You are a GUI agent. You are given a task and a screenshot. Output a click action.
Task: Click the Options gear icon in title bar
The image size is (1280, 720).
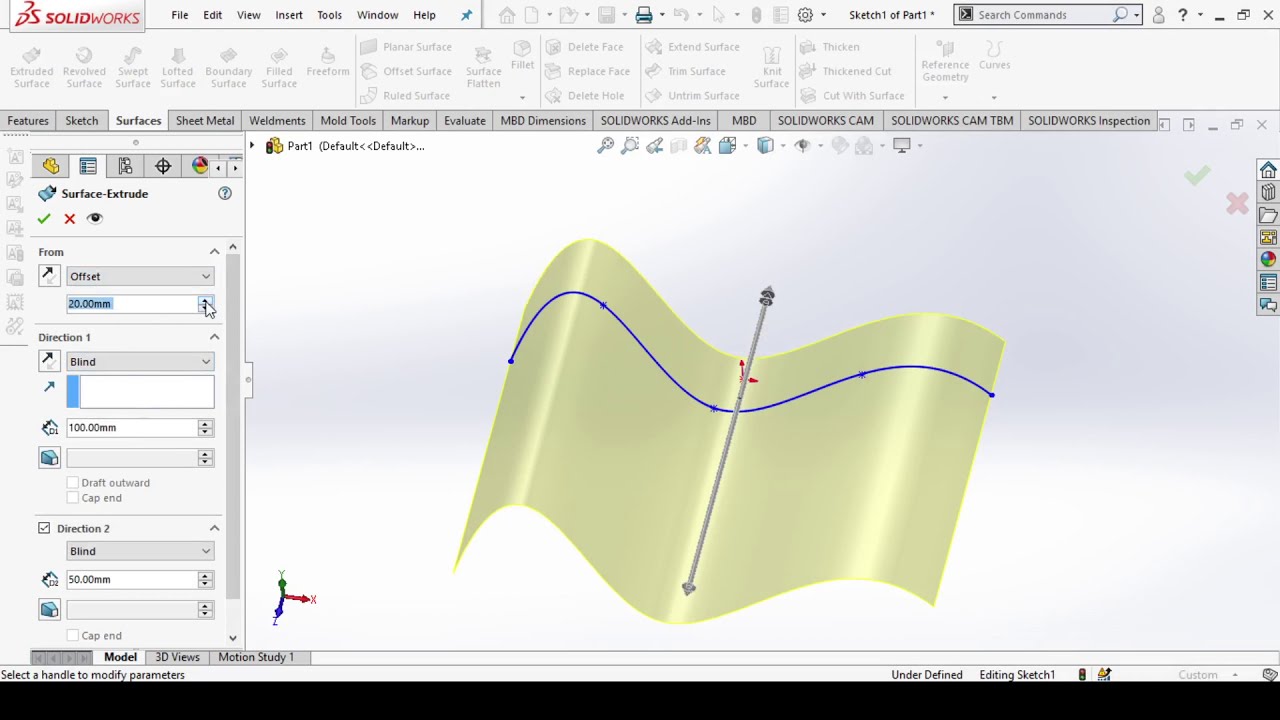[805, 15]
